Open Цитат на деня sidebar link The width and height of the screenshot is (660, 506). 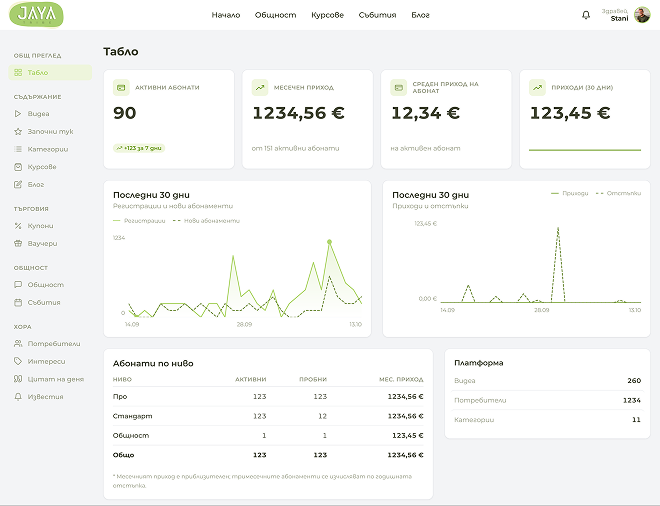point(56,379)
